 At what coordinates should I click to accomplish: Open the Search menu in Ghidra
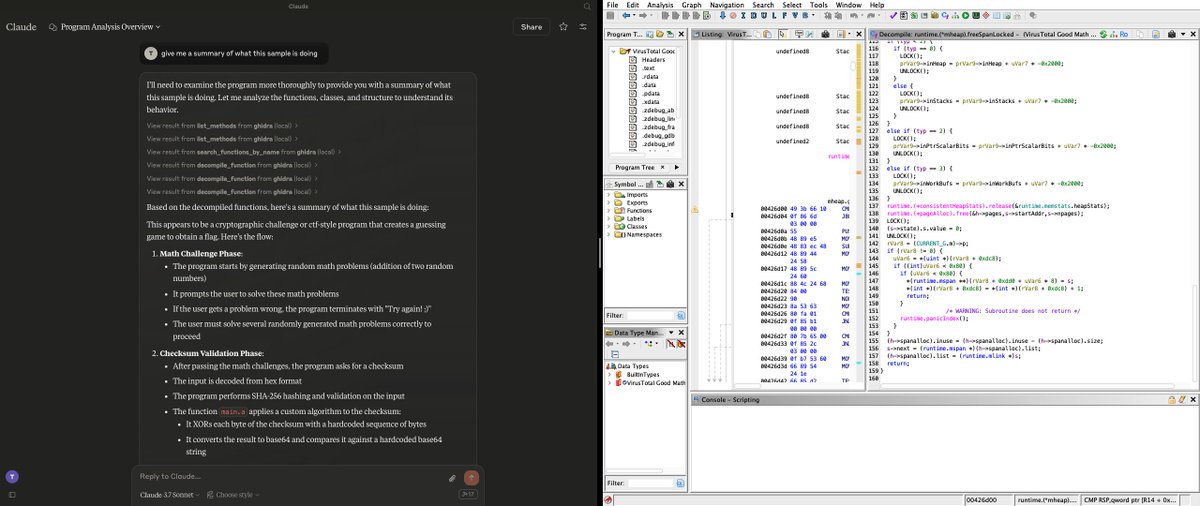[763, 5]
